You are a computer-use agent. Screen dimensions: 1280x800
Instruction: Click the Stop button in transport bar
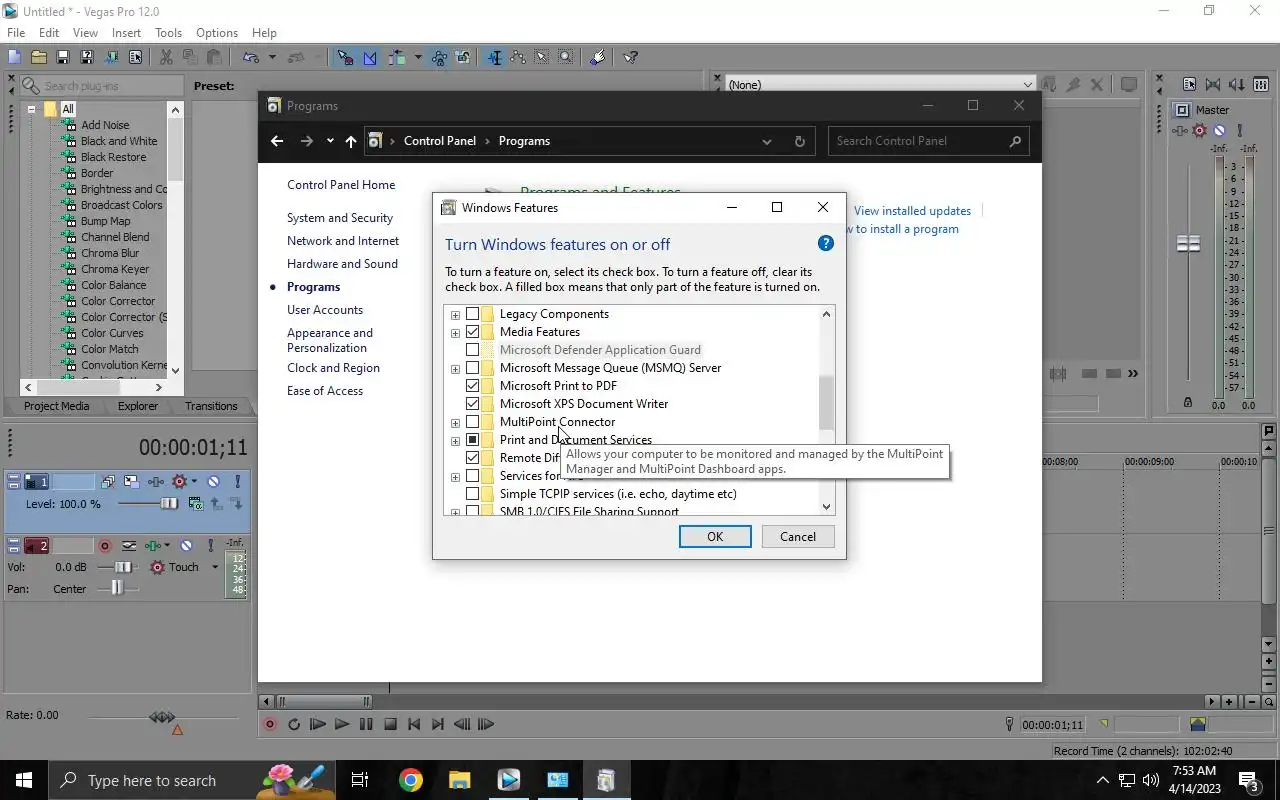click(390, 724)
